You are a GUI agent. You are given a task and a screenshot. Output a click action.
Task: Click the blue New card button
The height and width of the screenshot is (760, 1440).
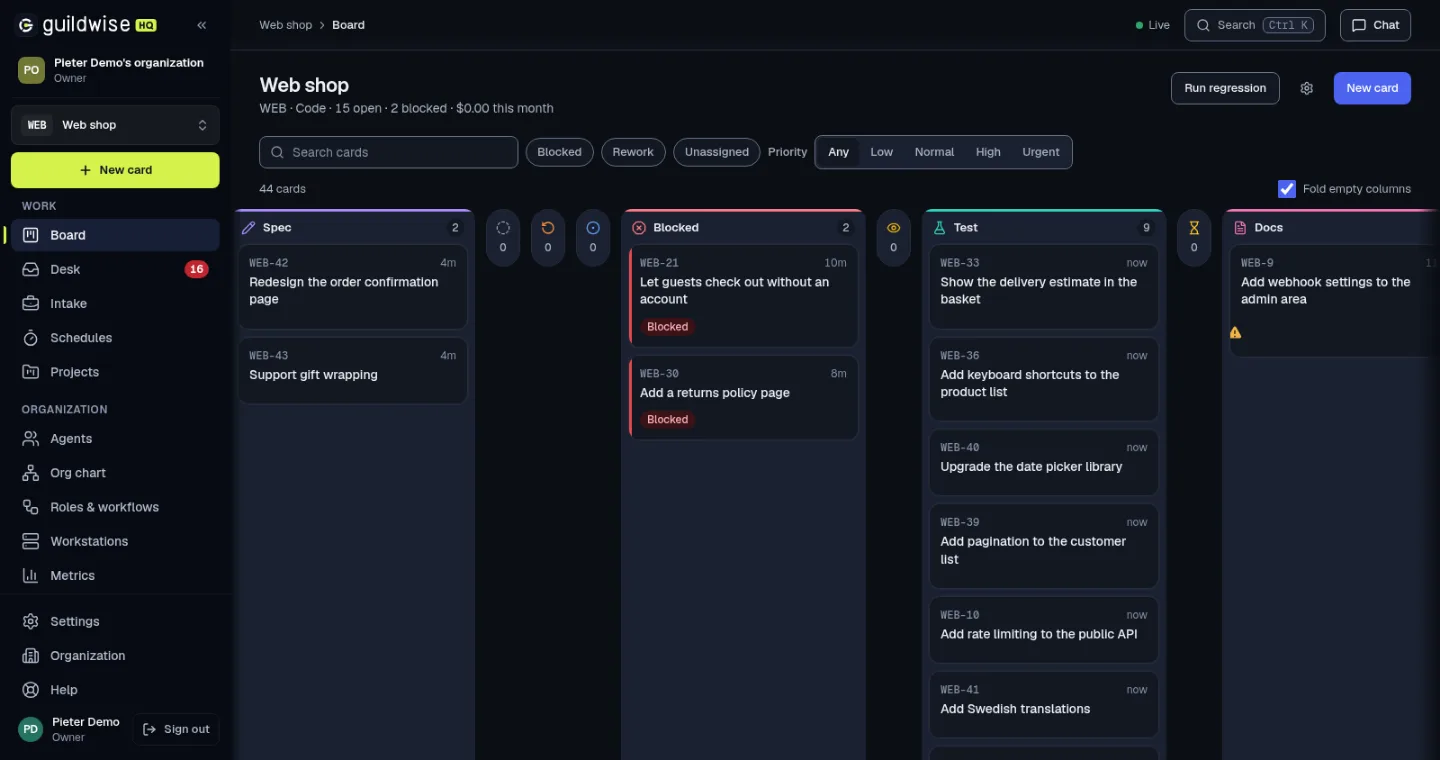click(x=1372, y=88)
